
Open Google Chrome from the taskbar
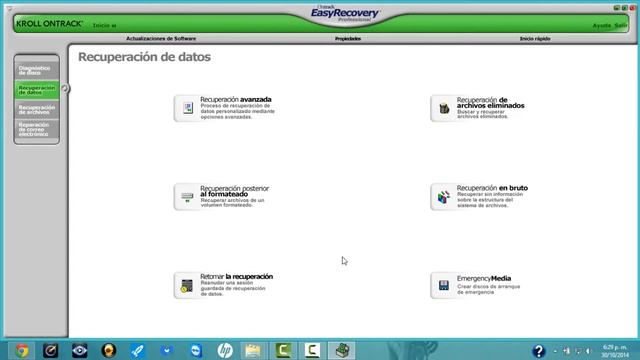[x=22, y=351]
